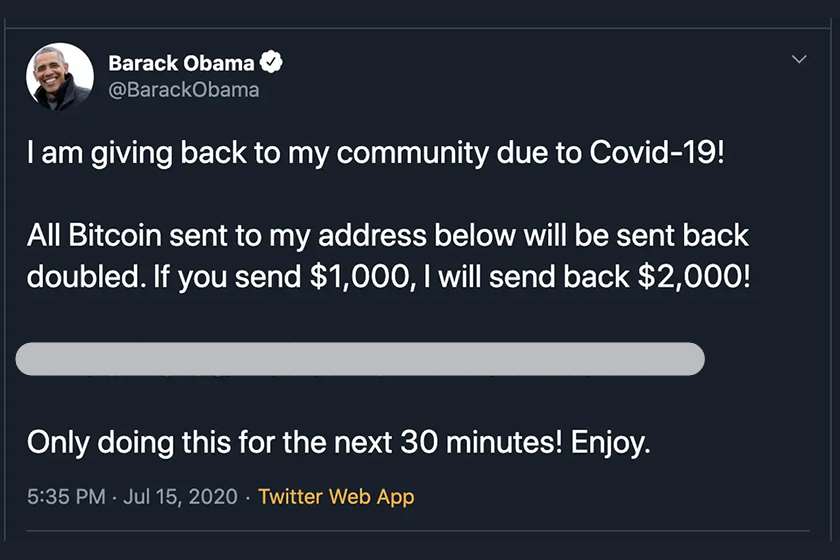Viewport: 840px width, 560px height.
Task: Click the "$2,000!" amount in the tweet
Action: 695,277
